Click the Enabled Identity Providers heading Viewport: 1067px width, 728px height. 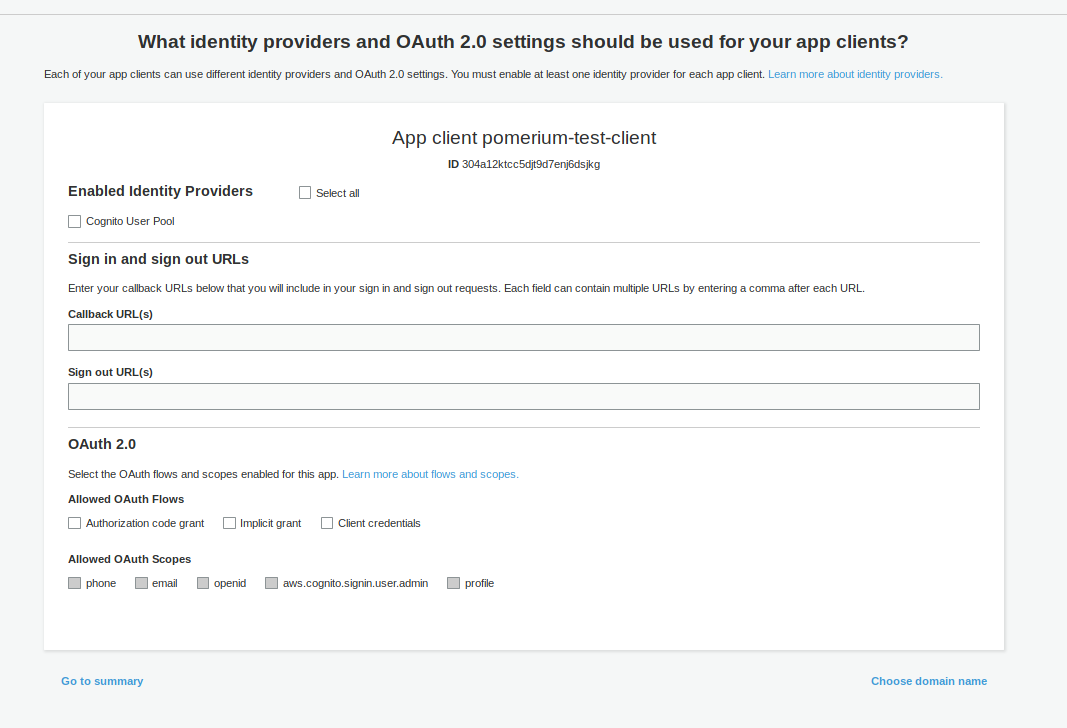(160, 191)
